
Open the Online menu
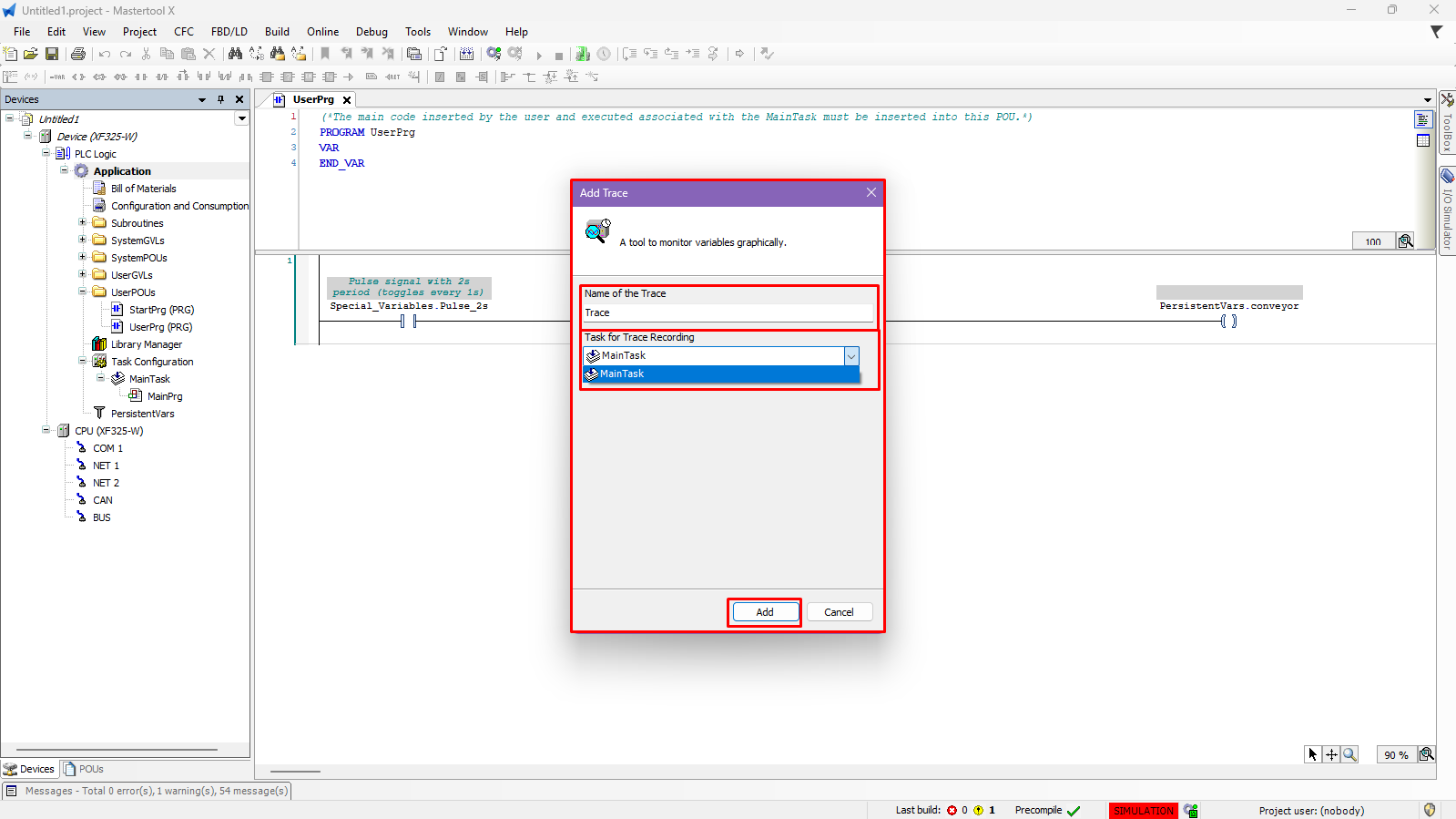(x=322, y=32)
